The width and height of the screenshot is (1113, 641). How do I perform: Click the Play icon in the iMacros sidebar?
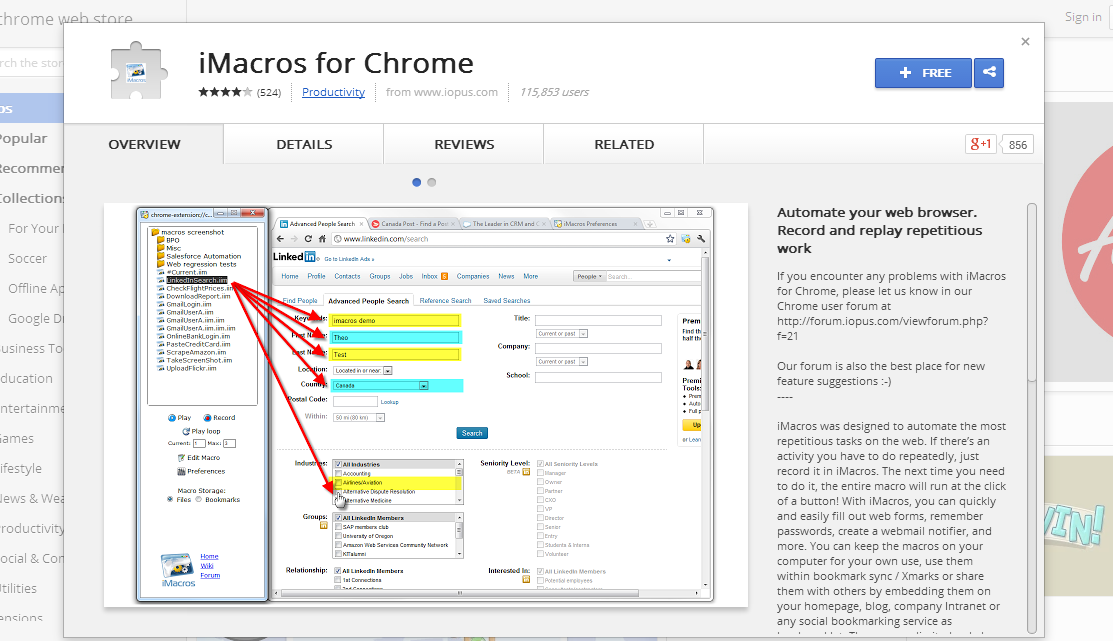pos(170,418)
